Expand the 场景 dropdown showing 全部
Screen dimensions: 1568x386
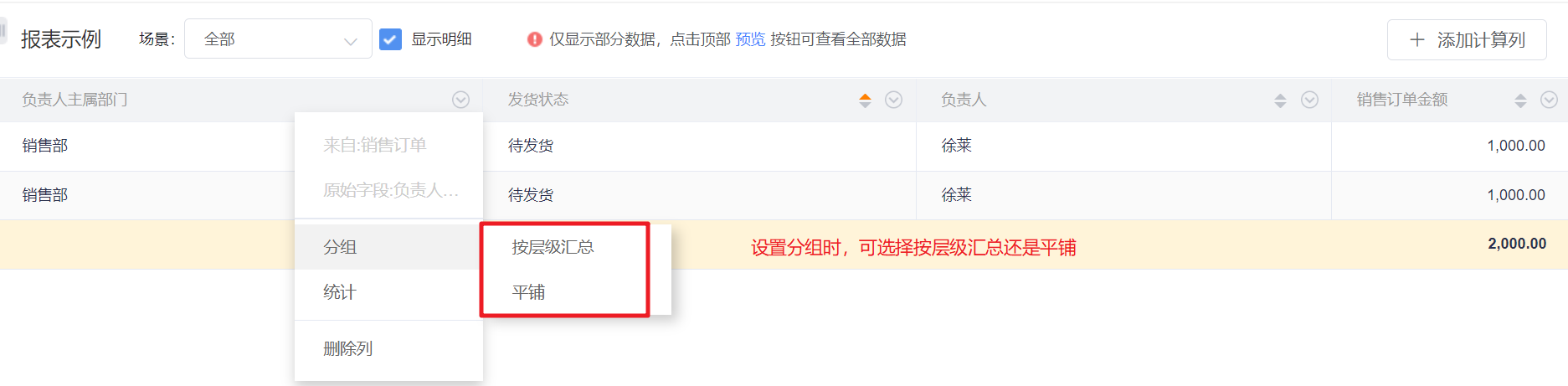[278, 39]
